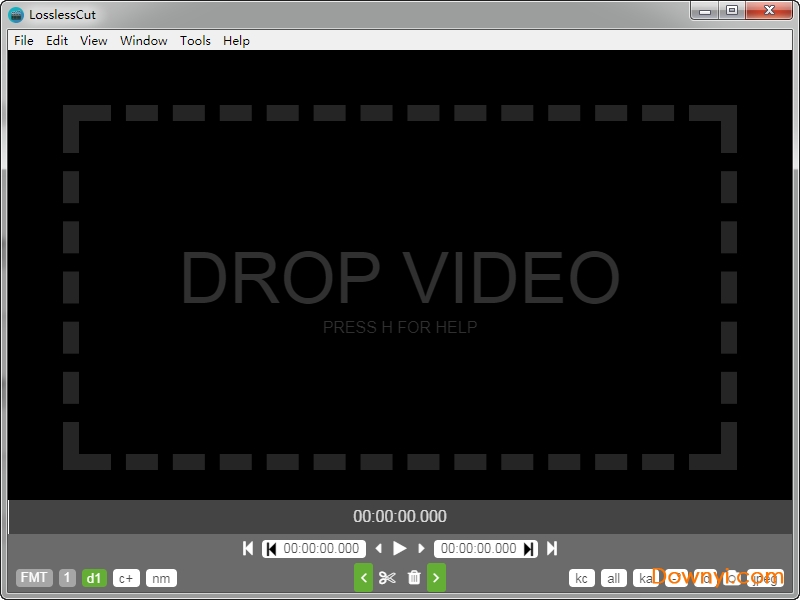Toggle the c+ option

click(126, 578)
